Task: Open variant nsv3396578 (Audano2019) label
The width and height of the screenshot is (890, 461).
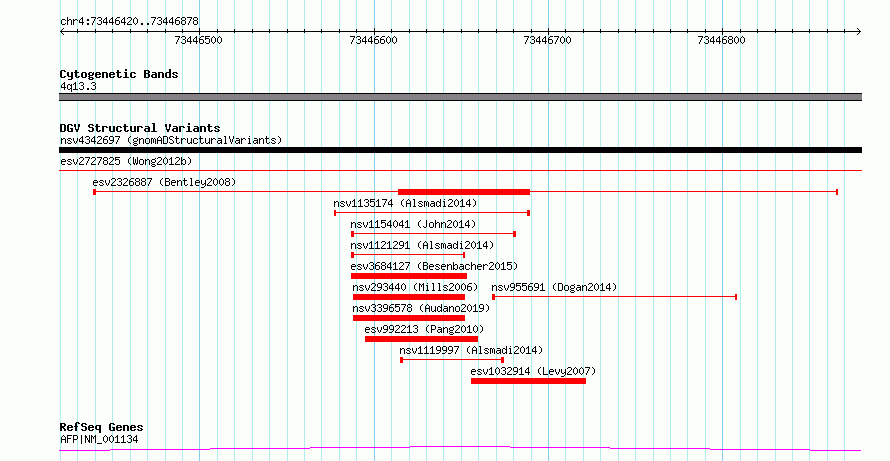Action: coord(421,308)
